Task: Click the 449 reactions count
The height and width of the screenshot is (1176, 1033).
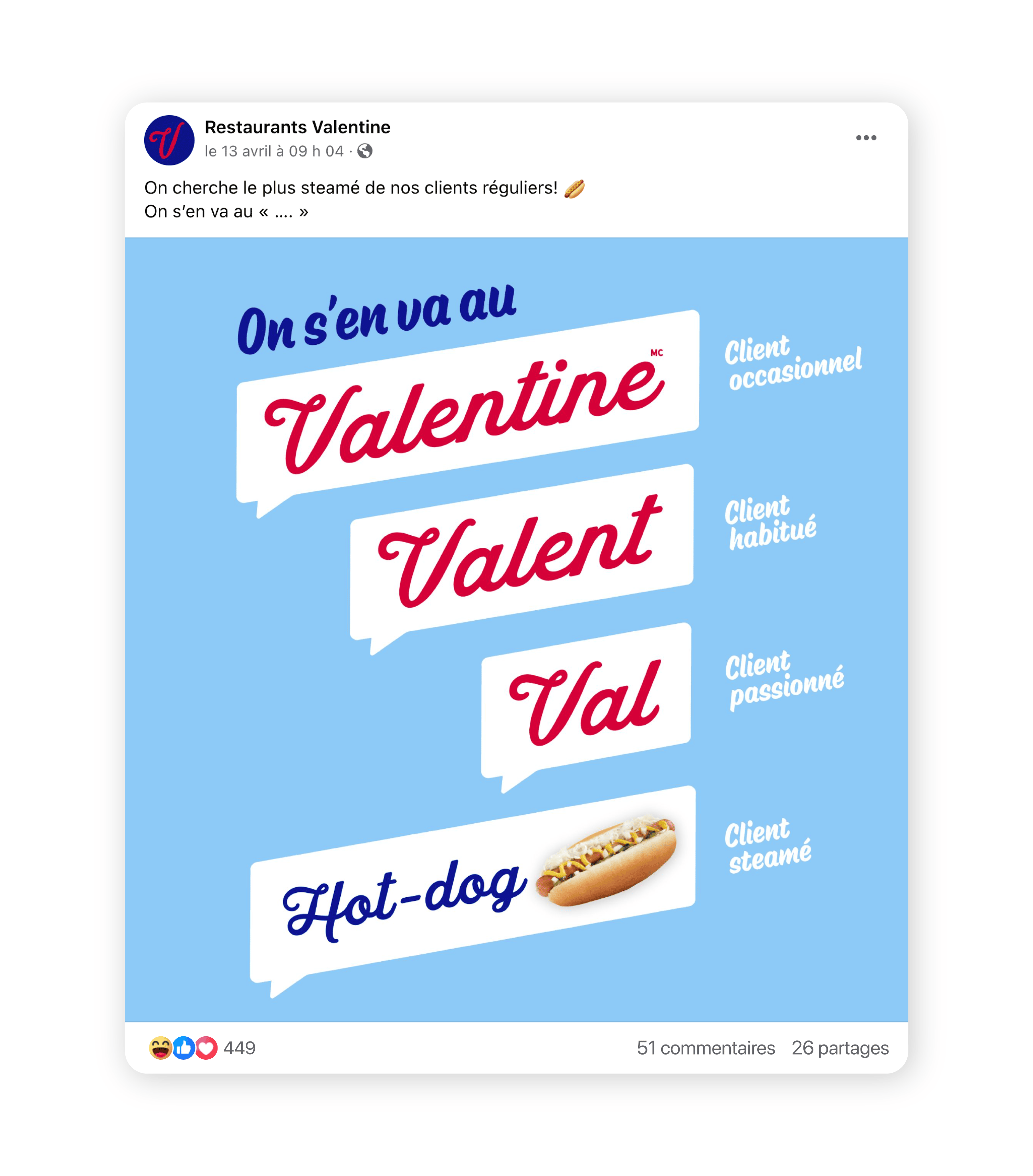Action: [239, 1048]
